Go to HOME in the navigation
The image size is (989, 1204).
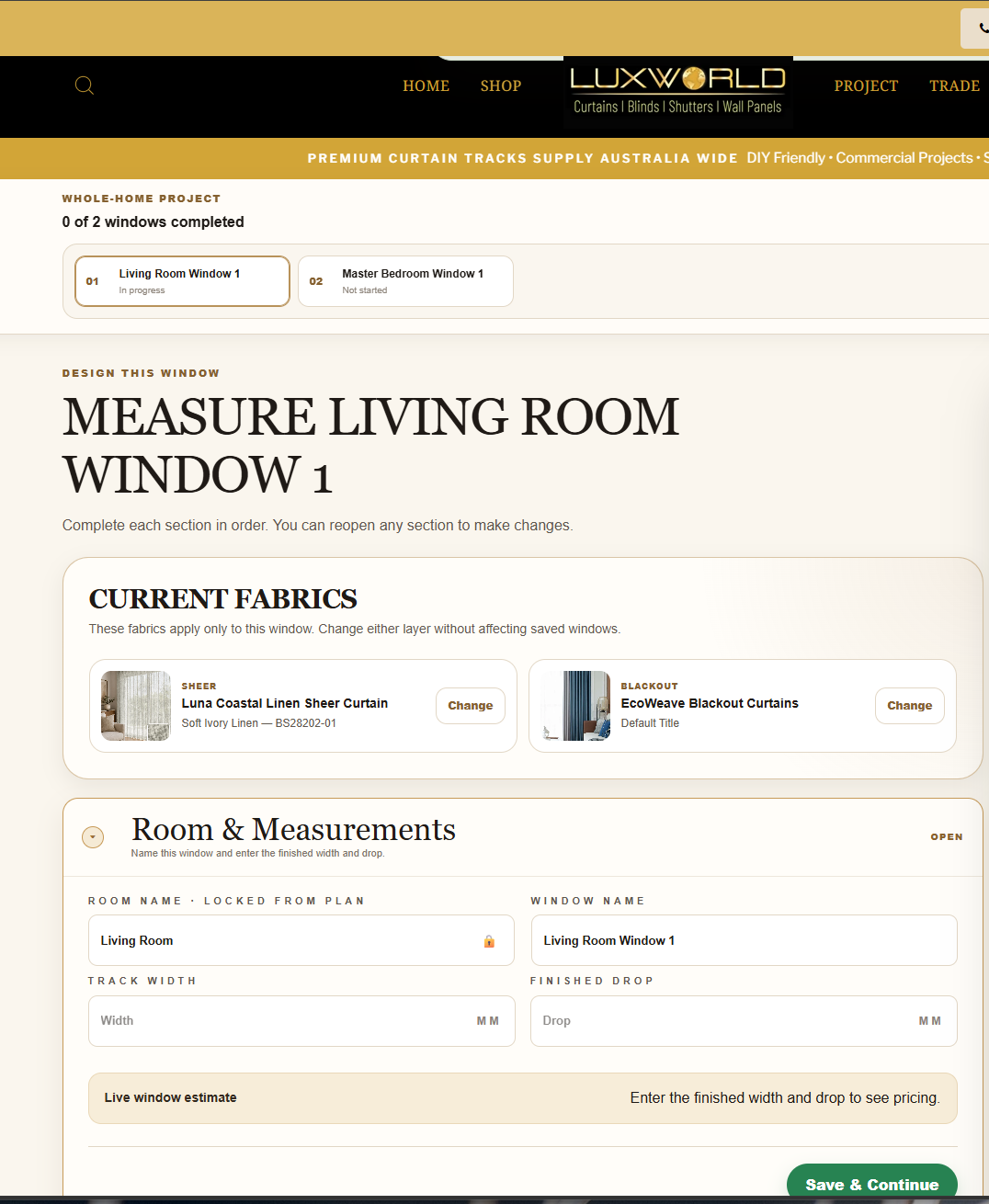click(x=426, y=85)
